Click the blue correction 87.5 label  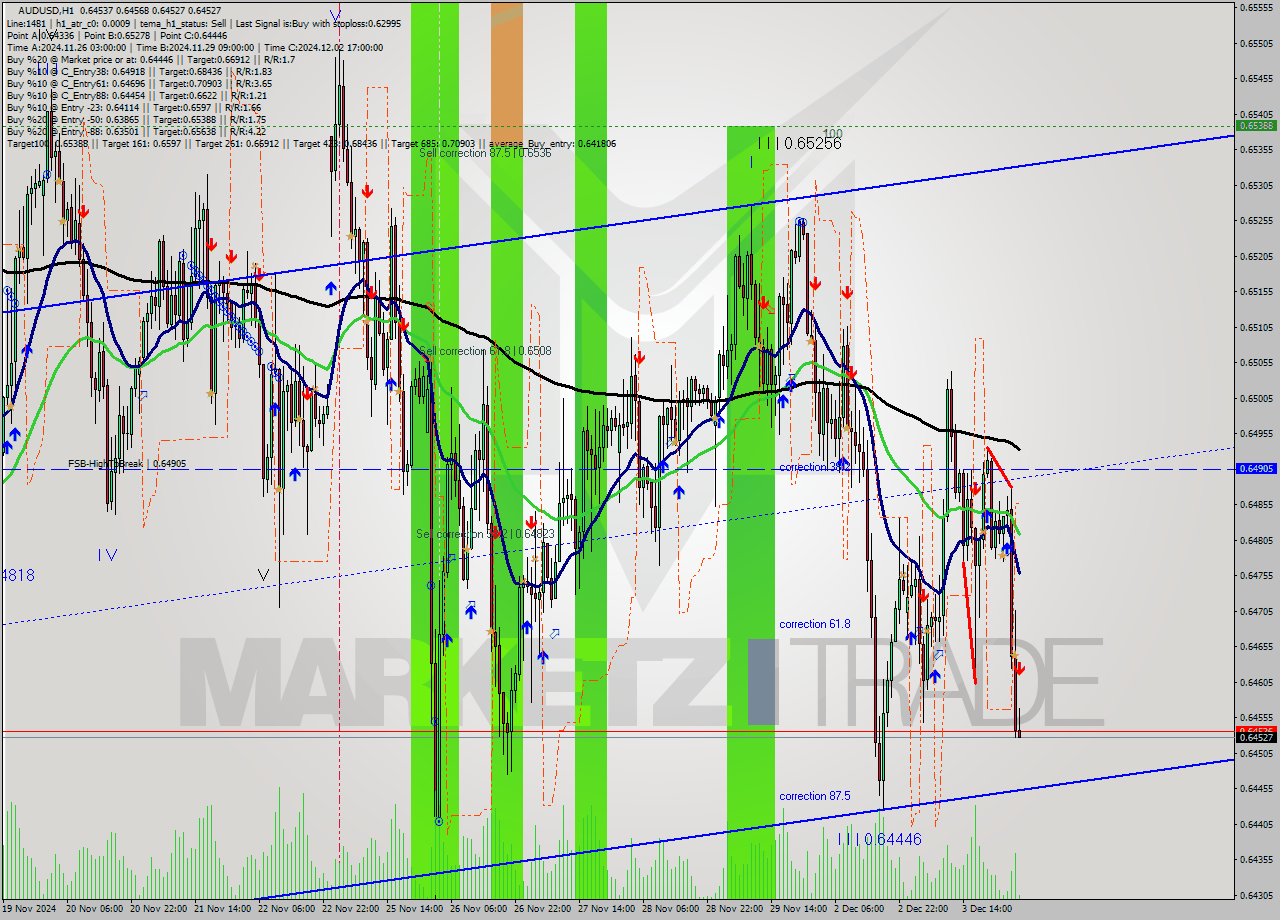coord(815,796)
